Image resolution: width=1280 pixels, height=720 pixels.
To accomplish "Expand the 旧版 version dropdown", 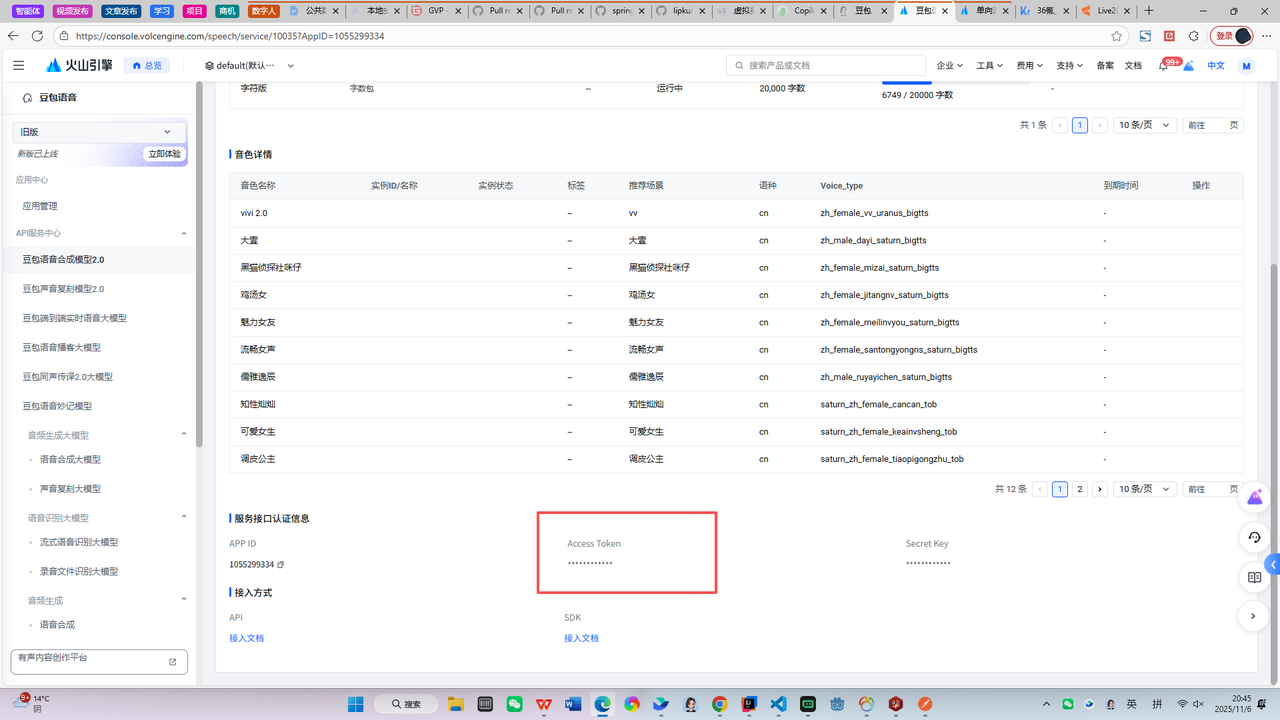I will (x=97, y=132).
